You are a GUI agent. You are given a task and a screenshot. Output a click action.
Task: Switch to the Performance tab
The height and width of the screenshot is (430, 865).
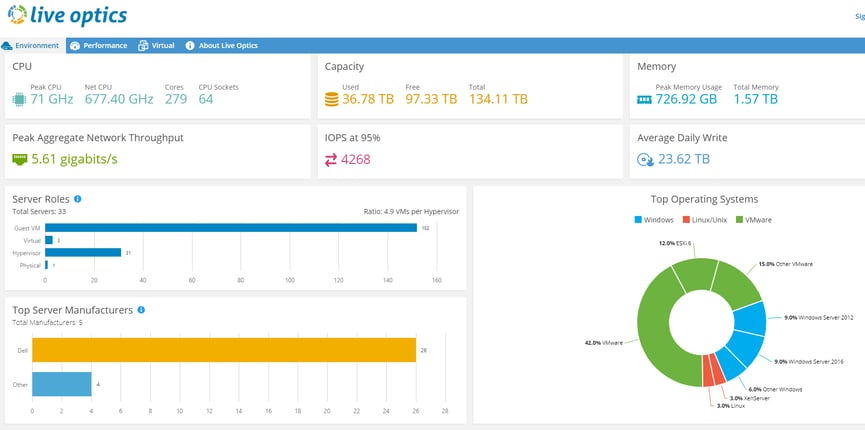99,46
